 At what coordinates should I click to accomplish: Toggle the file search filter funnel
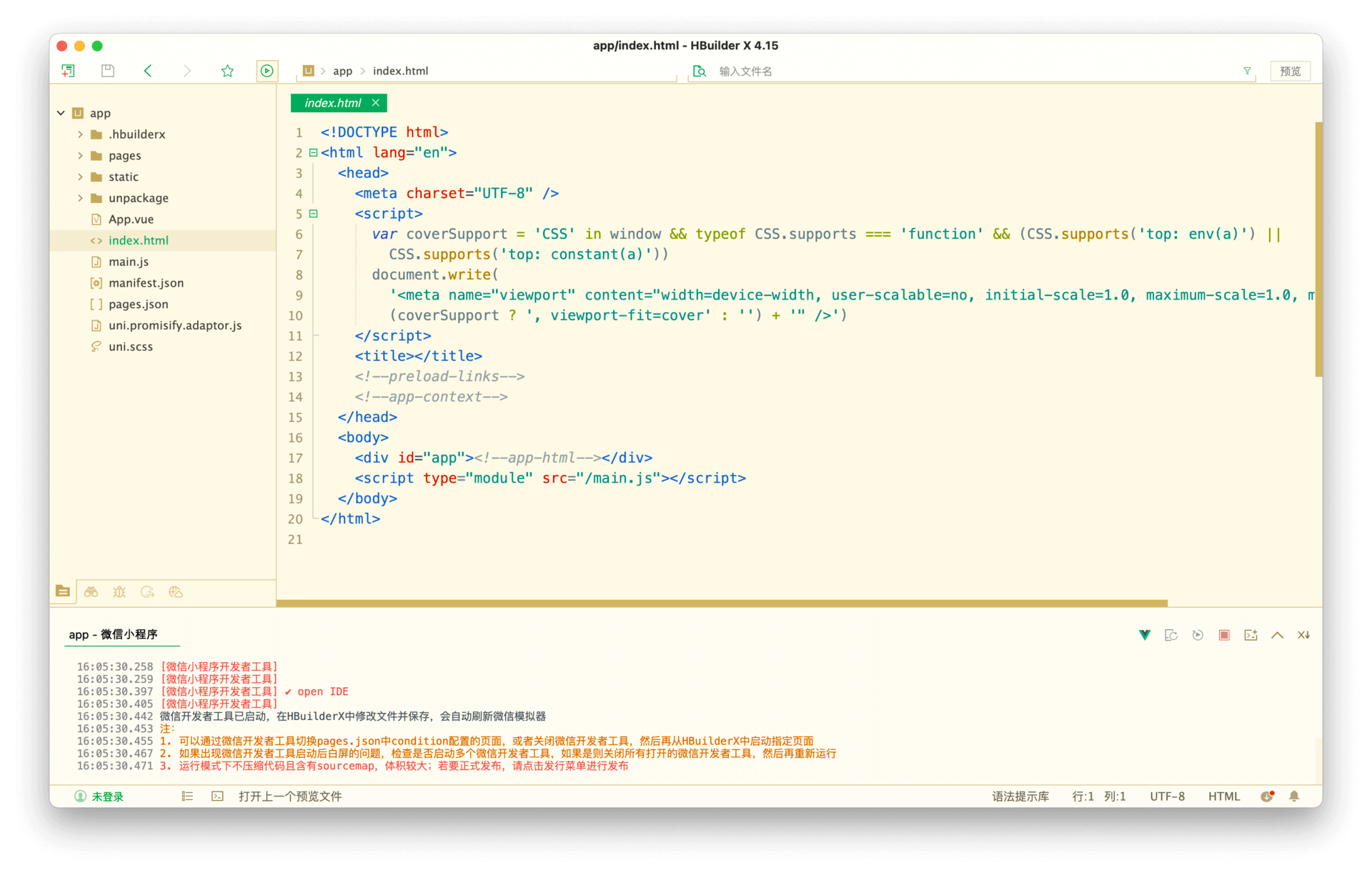point(1247,71)
